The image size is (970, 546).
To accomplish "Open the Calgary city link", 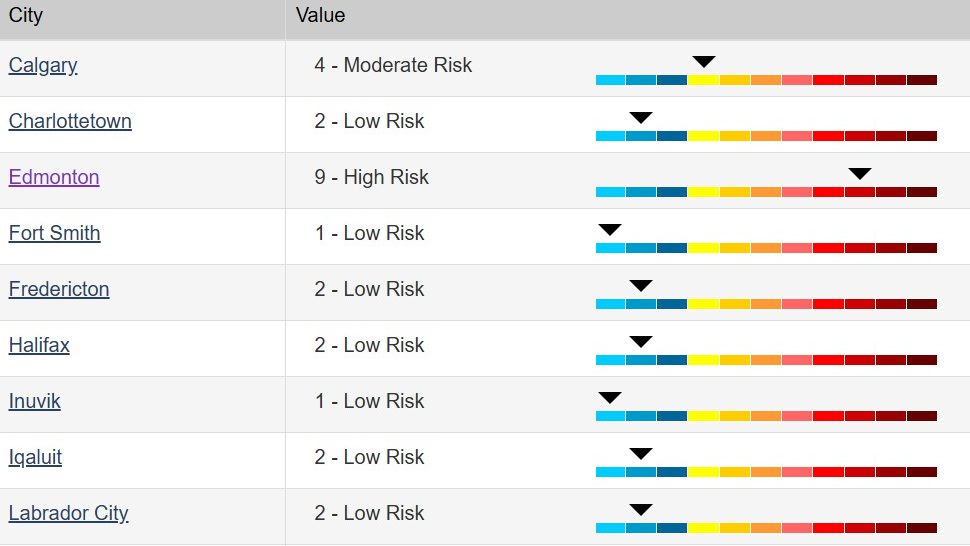I will [x=43, y=66].
